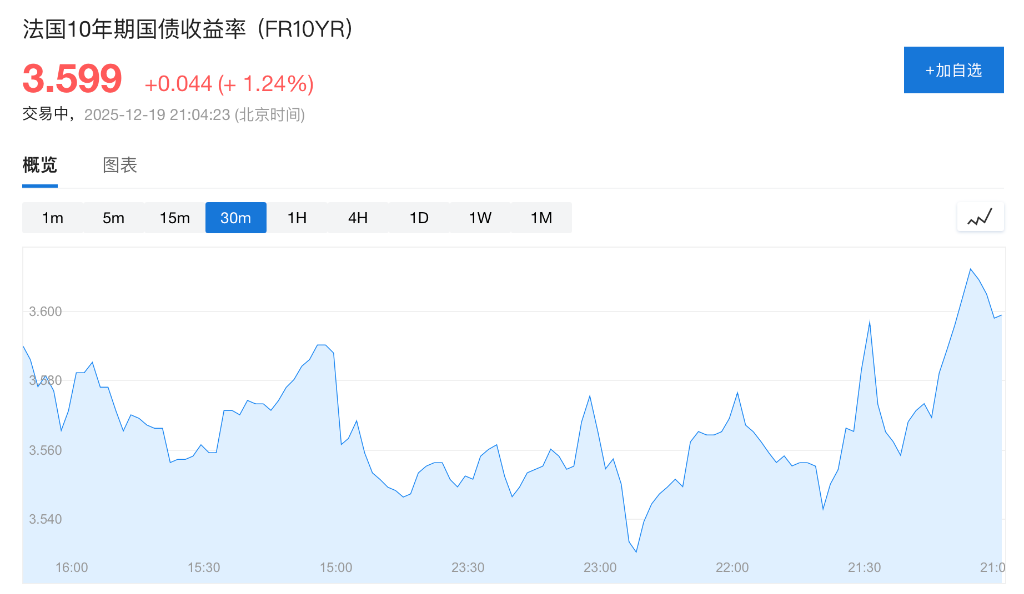Click the +0.044 (+1.24%) change text
Screen dimensions: 1024x594
229,83
